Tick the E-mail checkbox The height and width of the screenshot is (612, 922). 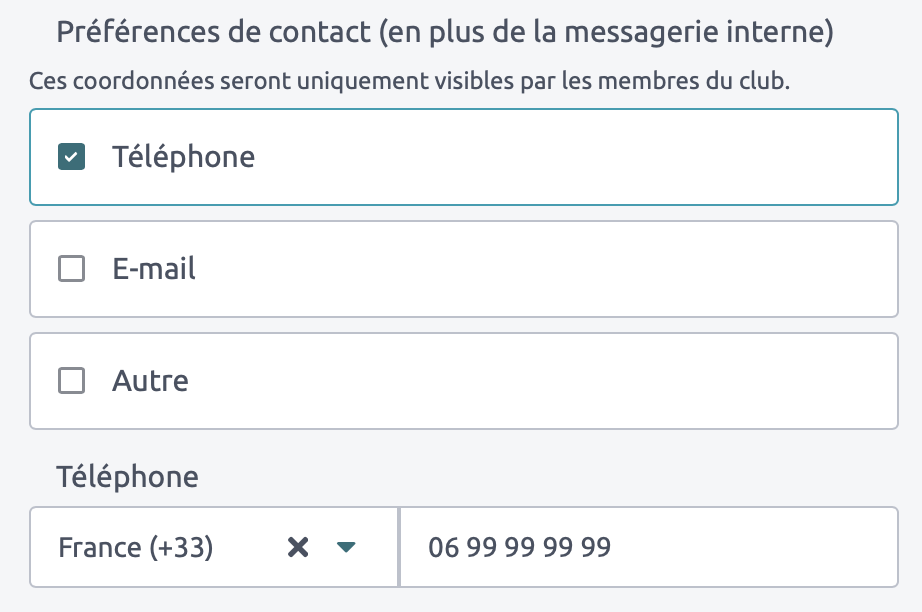pos(71,269)
